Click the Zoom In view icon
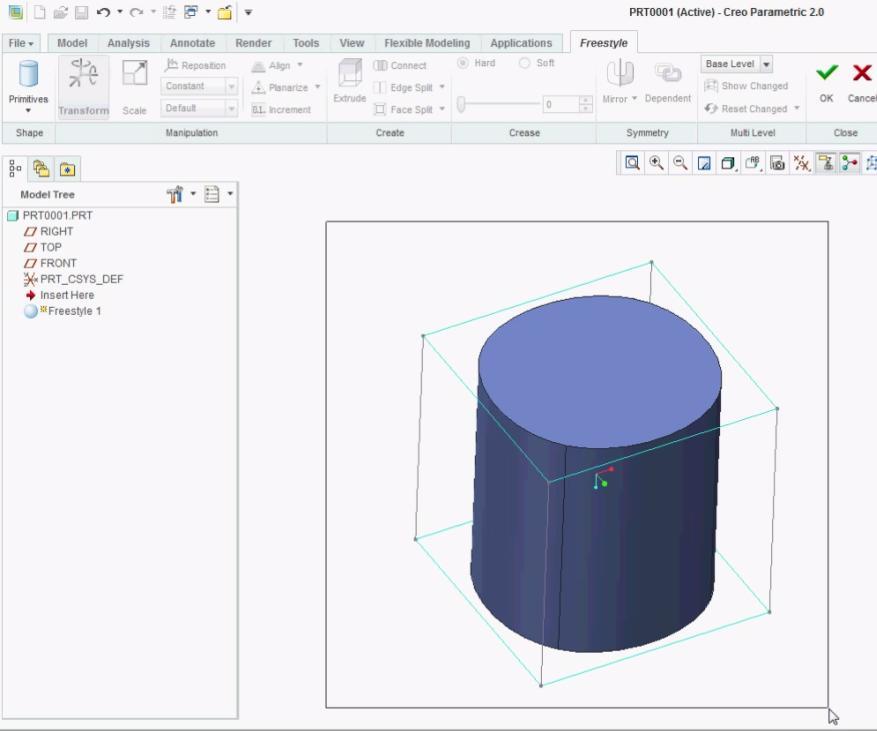877x731 pixels. pos(656,163)
